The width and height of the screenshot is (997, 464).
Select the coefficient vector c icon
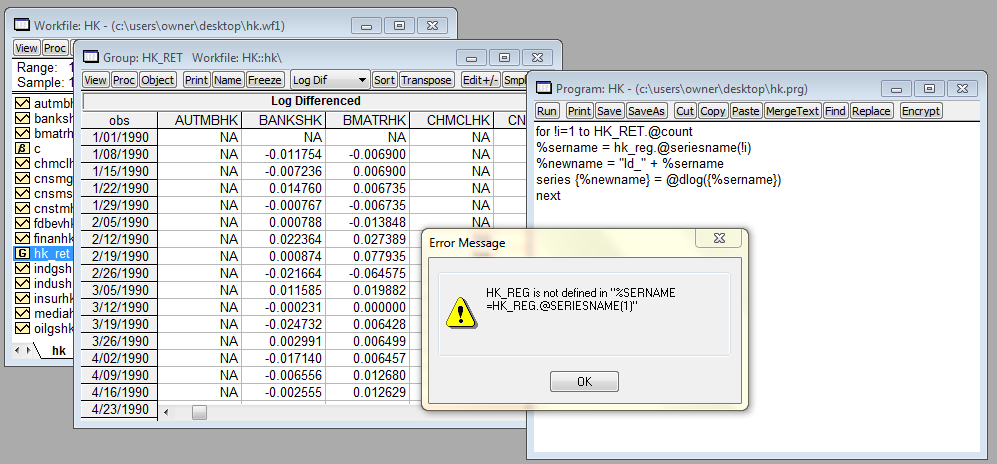click(23, 148)
